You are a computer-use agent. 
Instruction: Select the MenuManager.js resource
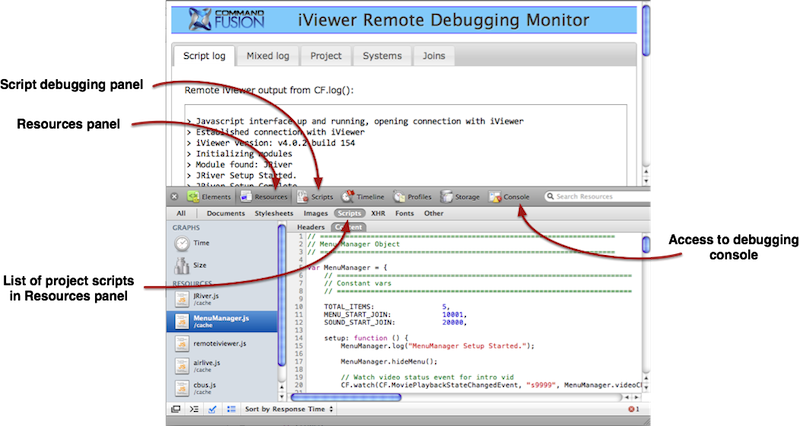tap(222, 321)
